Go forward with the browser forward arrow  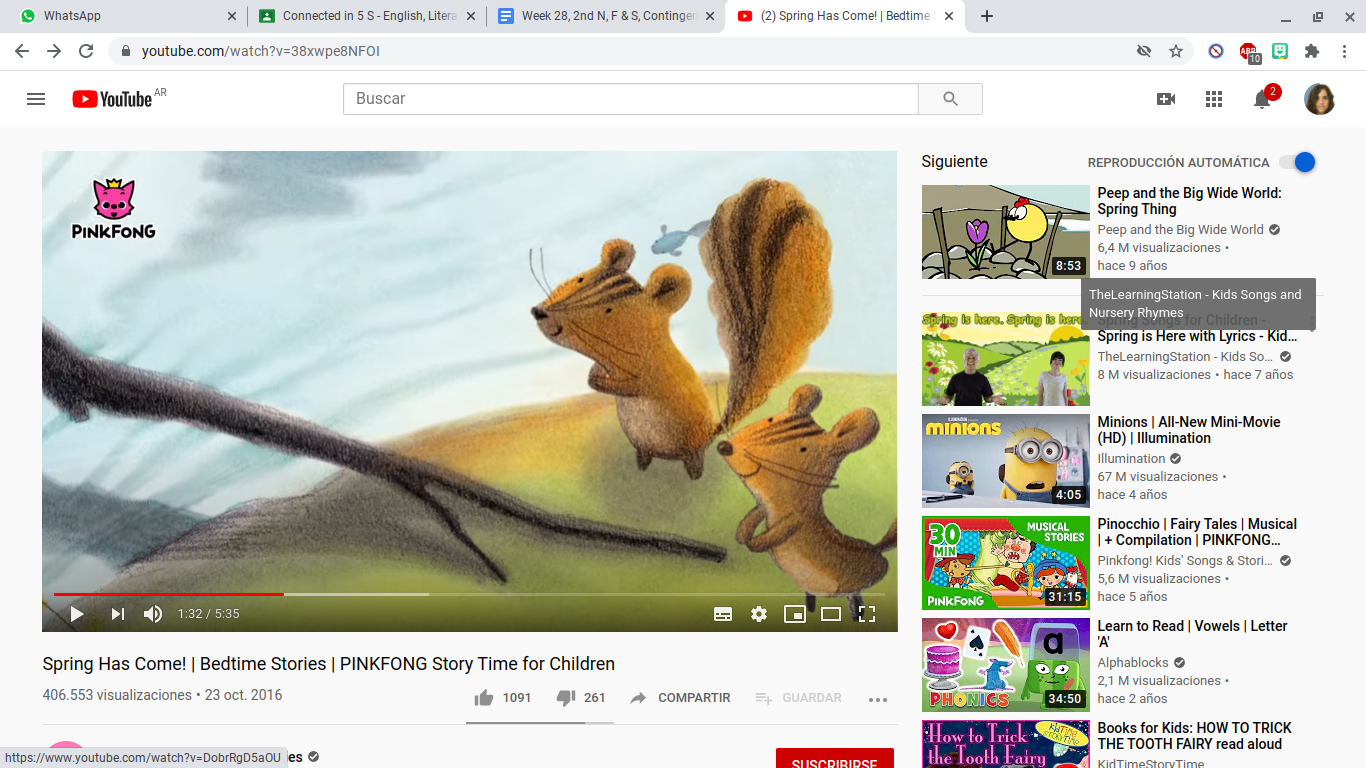(x=54, y=51)
